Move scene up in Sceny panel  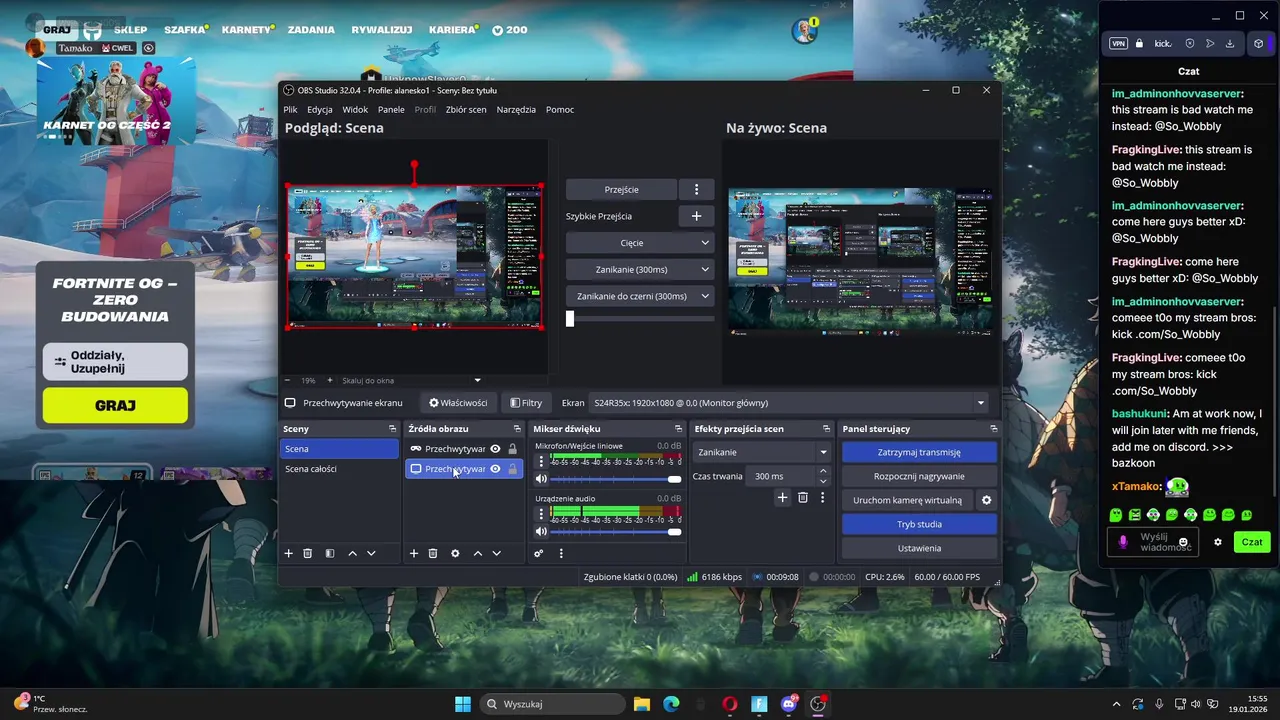point(352,553)
